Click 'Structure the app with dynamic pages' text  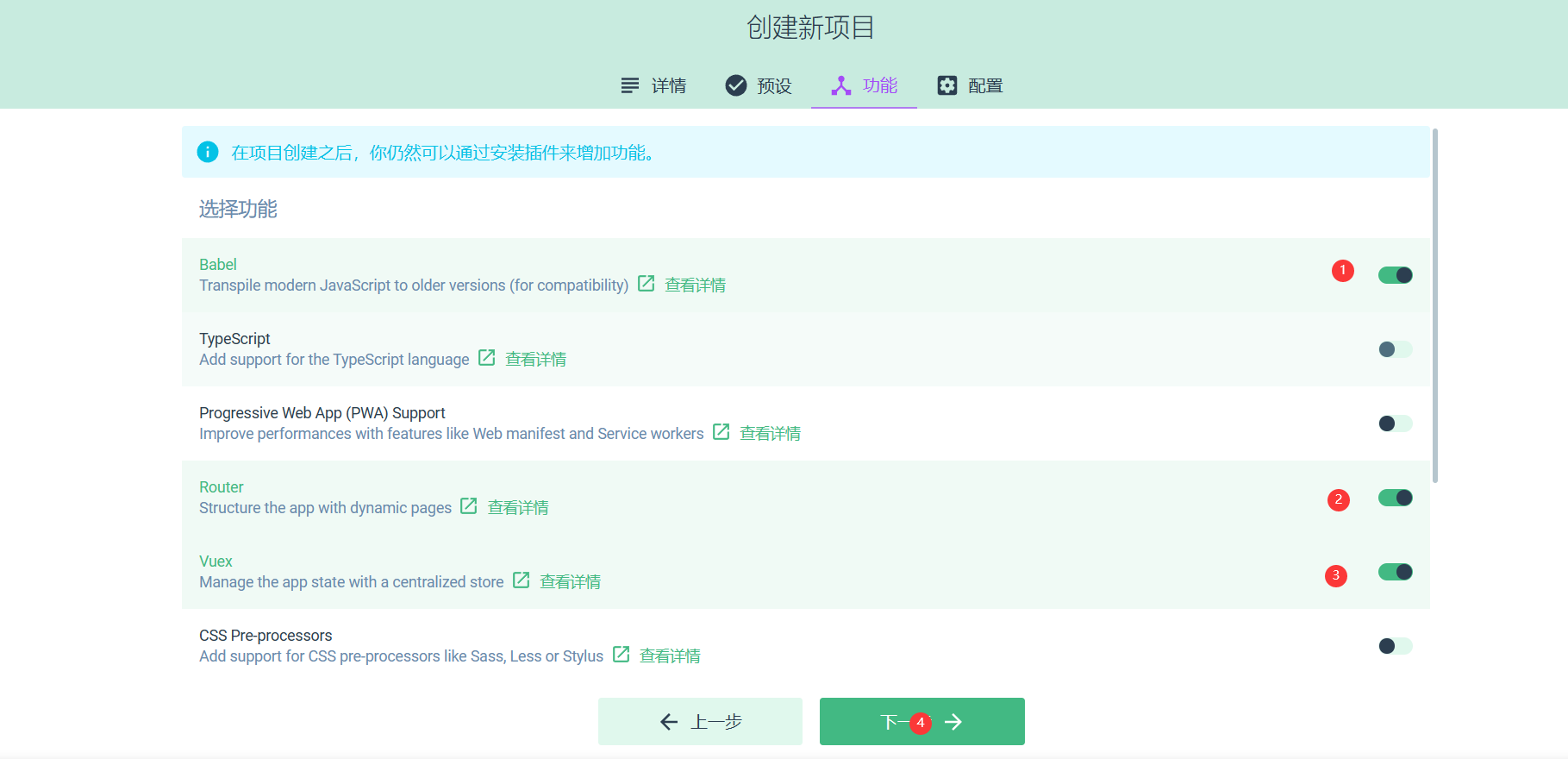[x=326, y=508]
